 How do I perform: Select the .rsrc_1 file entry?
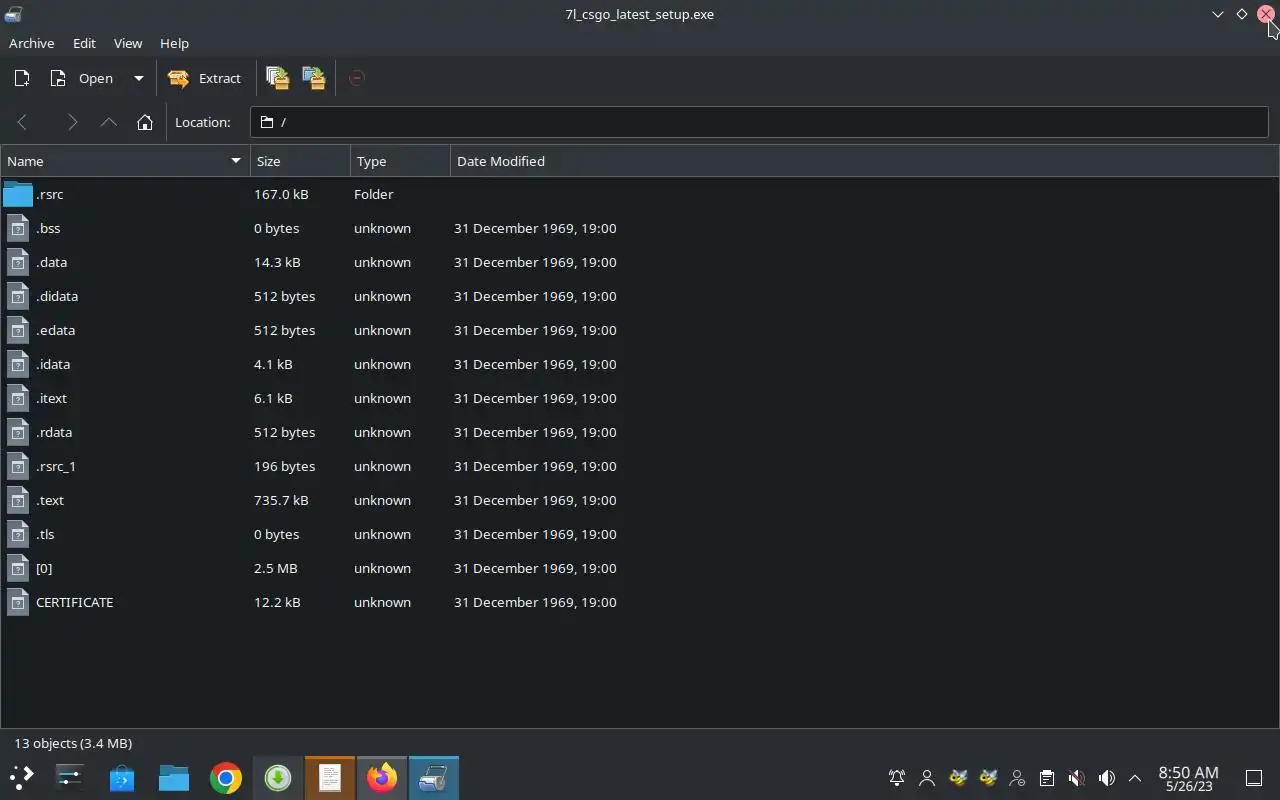pos(55,466)
